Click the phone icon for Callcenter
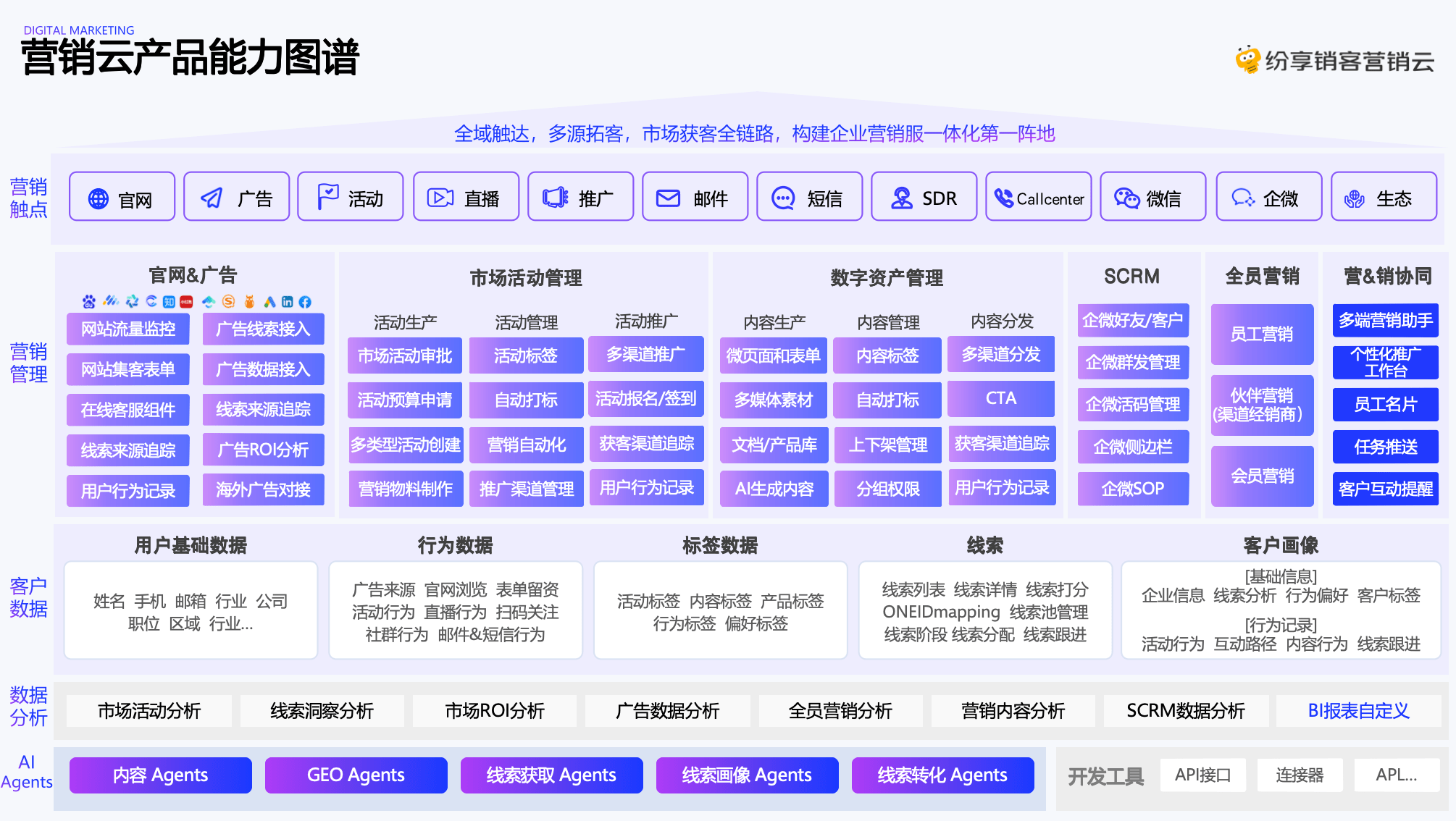This screenshot has width=1456, height=821. coord(1004,198)
